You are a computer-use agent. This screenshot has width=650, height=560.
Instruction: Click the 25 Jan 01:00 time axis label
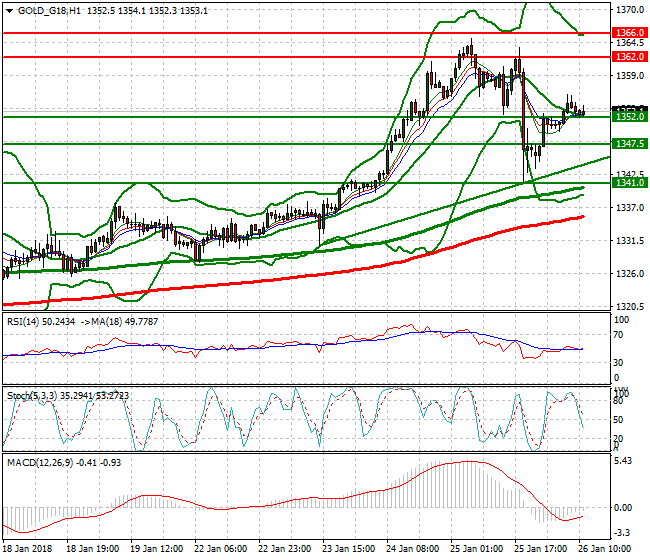pos(477,549)
